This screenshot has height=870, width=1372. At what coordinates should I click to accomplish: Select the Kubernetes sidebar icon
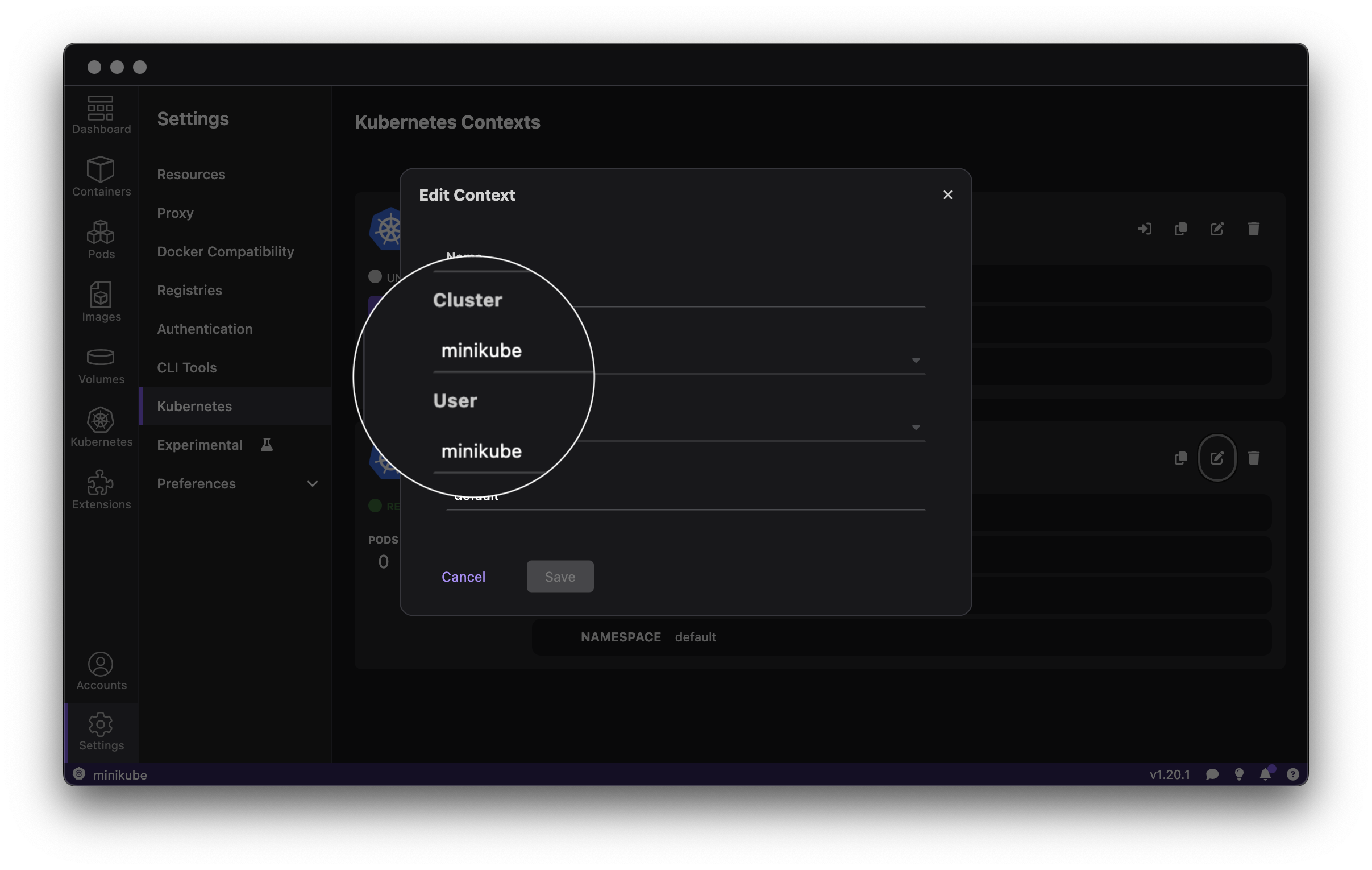100,426
